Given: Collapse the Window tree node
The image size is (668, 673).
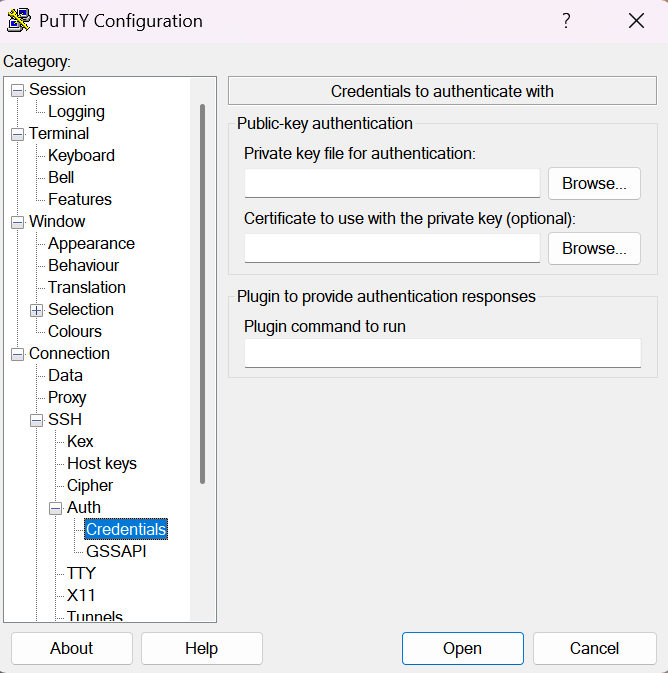Looking at the screenshot, I should (x=18, y=222).
